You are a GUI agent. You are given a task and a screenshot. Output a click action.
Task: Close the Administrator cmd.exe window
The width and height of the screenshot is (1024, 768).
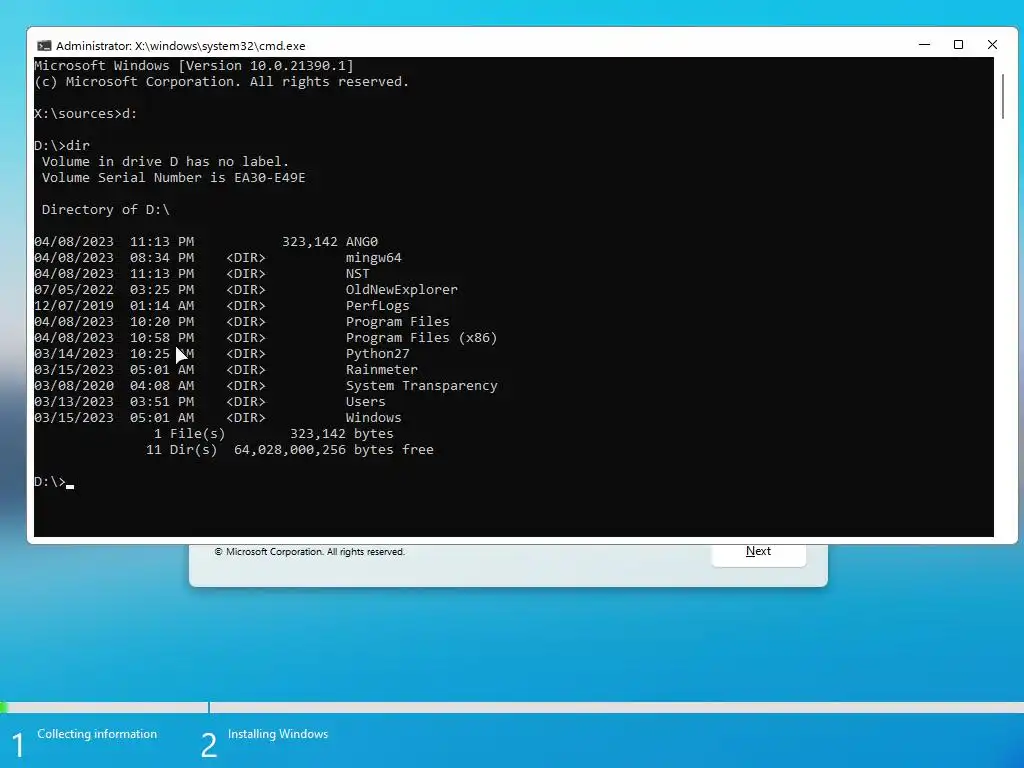tap(992, 44)
